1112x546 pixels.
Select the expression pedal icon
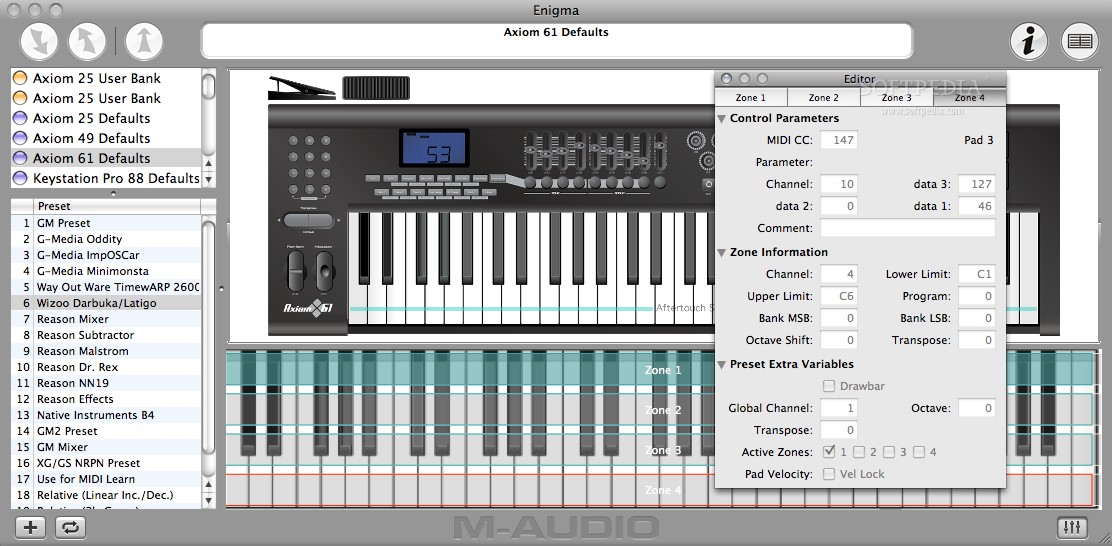pyautogui.click(x=301, y=88)
